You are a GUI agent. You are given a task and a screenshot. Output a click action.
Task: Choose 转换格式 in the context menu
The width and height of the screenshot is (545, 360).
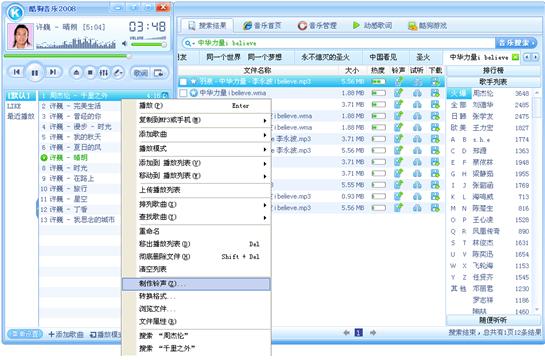coord(196,296)
